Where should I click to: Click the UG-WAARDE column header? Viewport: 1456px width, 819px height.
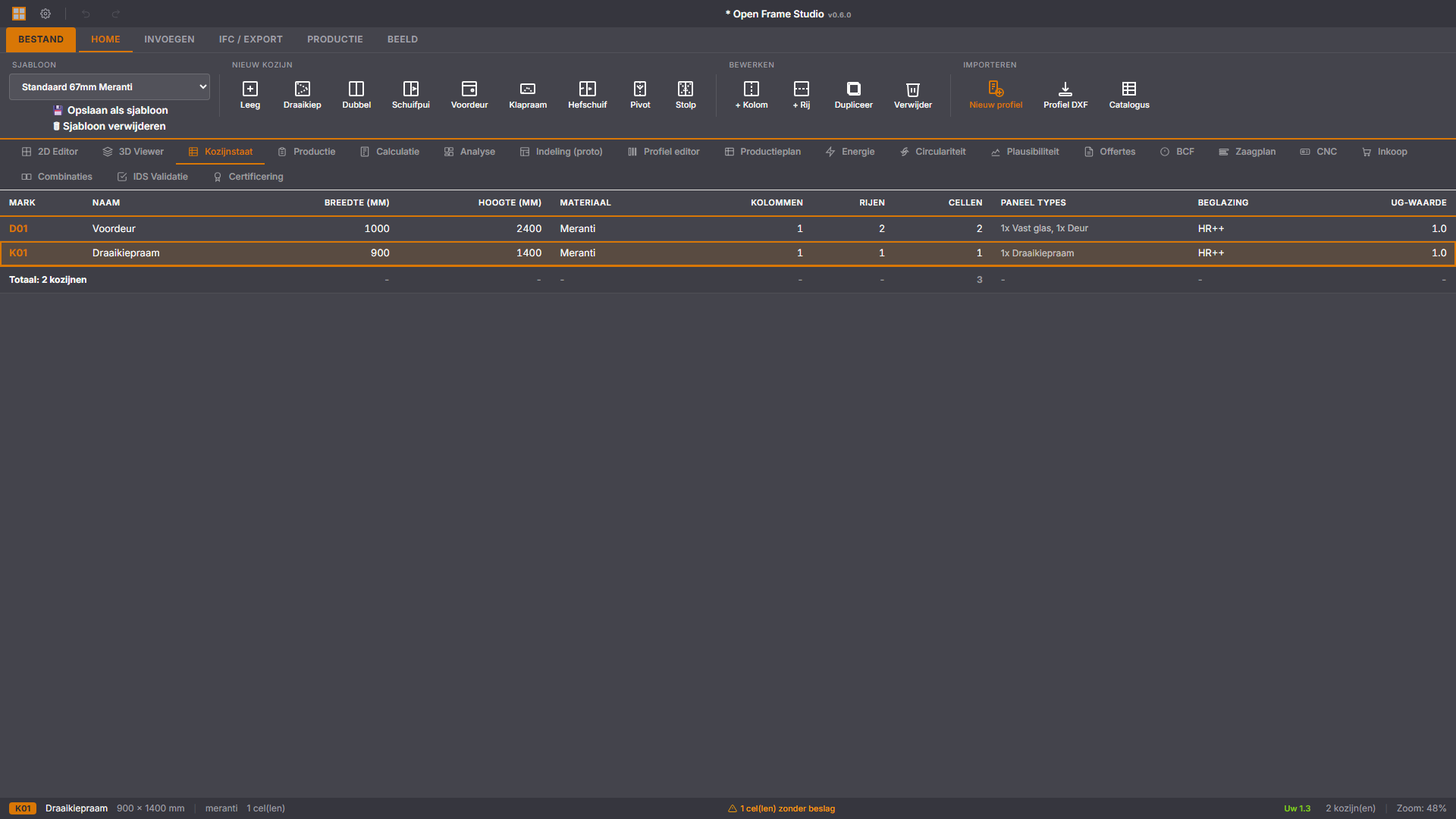pos(1418,202)
